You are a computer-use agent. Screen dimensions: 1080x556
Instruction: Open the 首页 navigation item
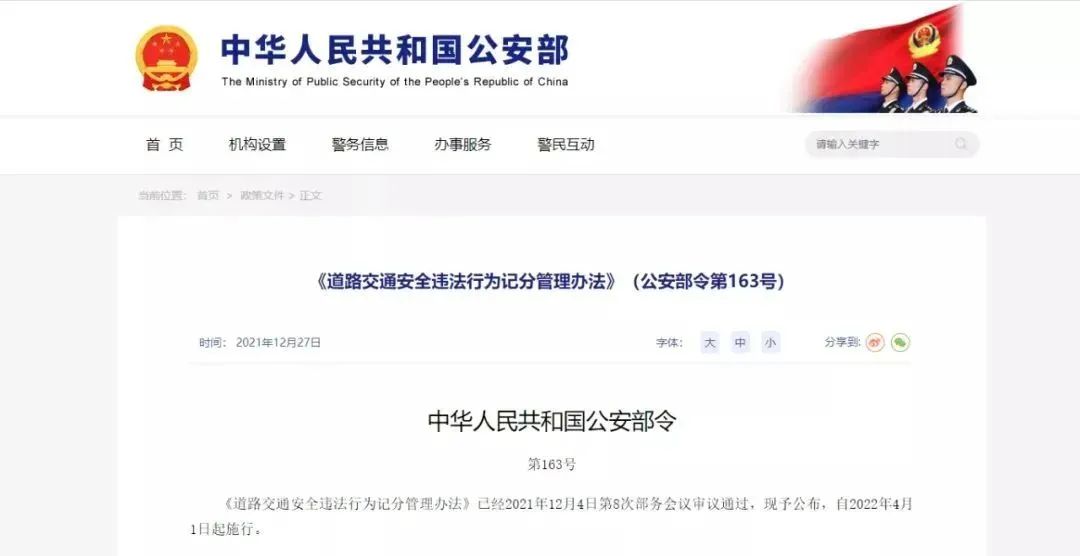(165, 145)
